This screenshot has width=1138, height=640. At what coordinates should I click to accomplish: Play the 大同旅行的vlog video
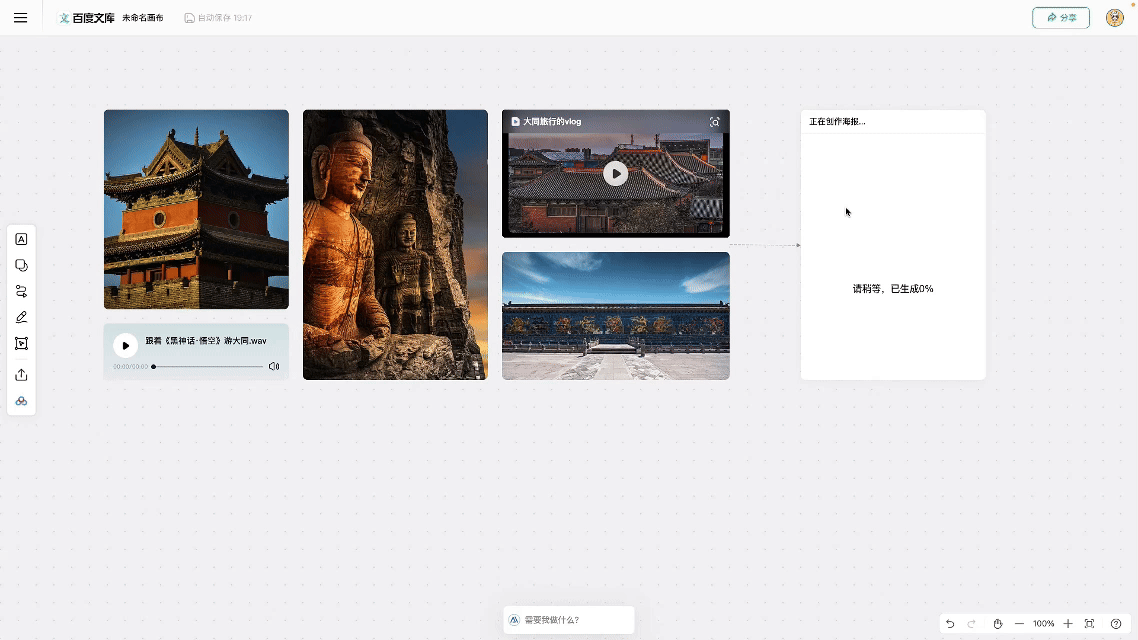coord(615,173)
